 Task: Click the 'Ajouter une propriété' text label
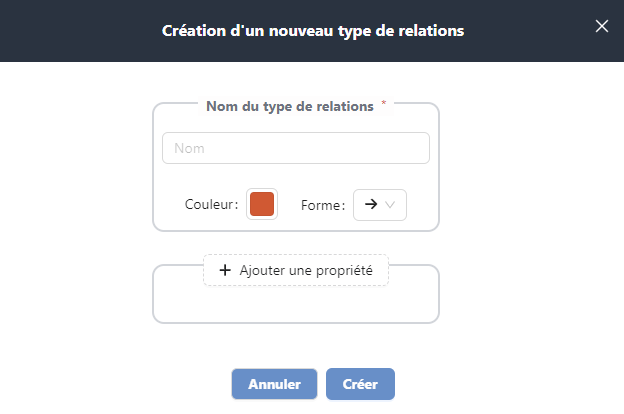tap(306, 270)
